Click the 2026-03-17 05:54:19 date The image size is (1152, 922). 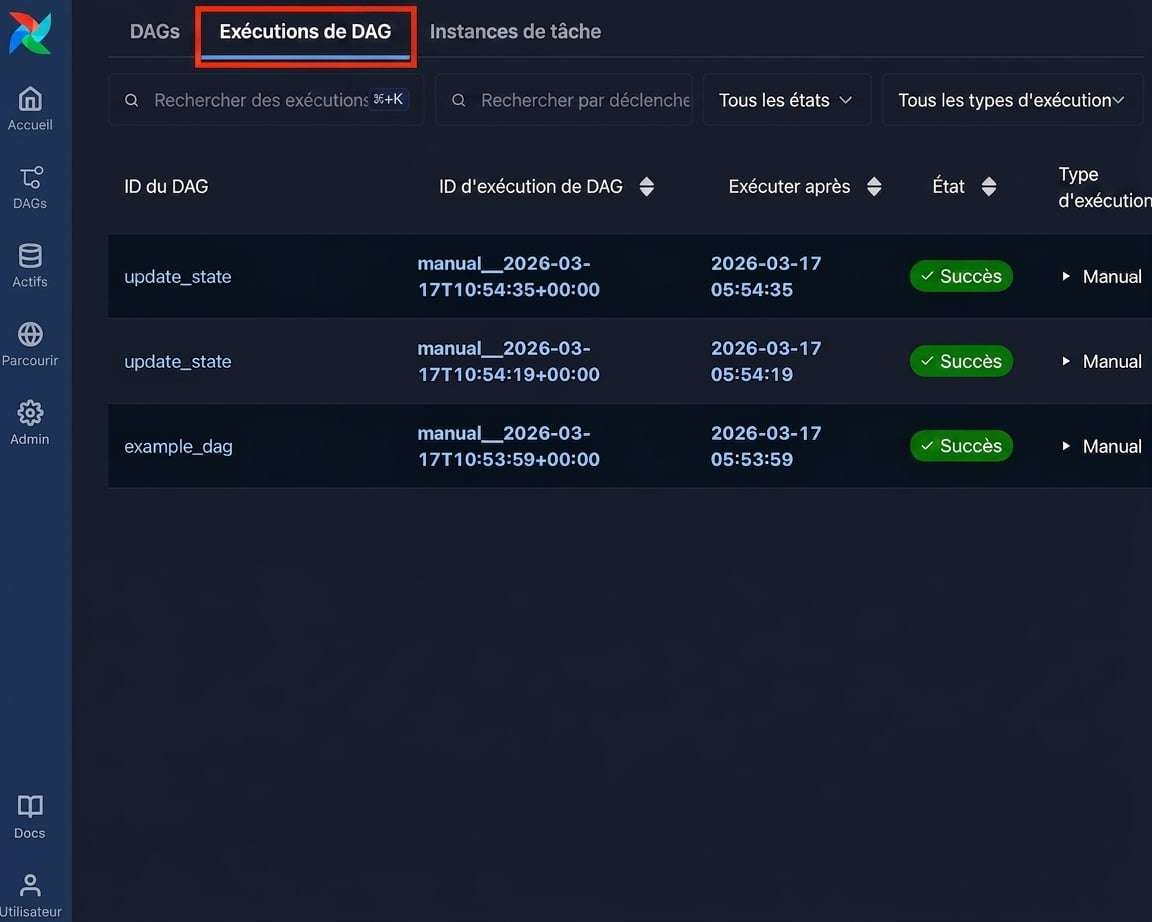pyautogui.click(x=766, y=361)
